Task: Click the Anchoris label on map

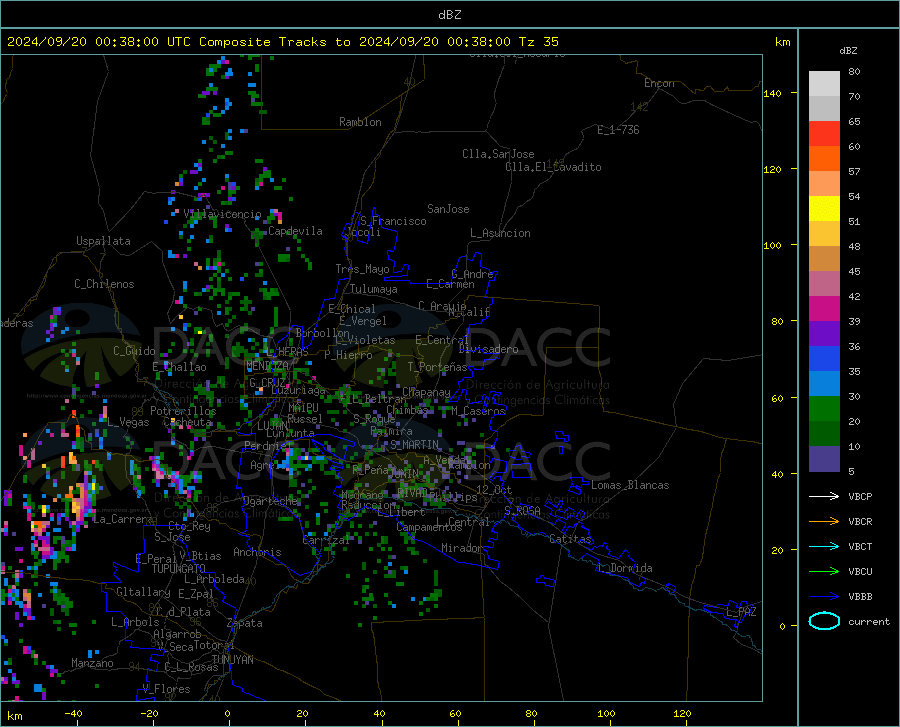Action: point(257,553)
